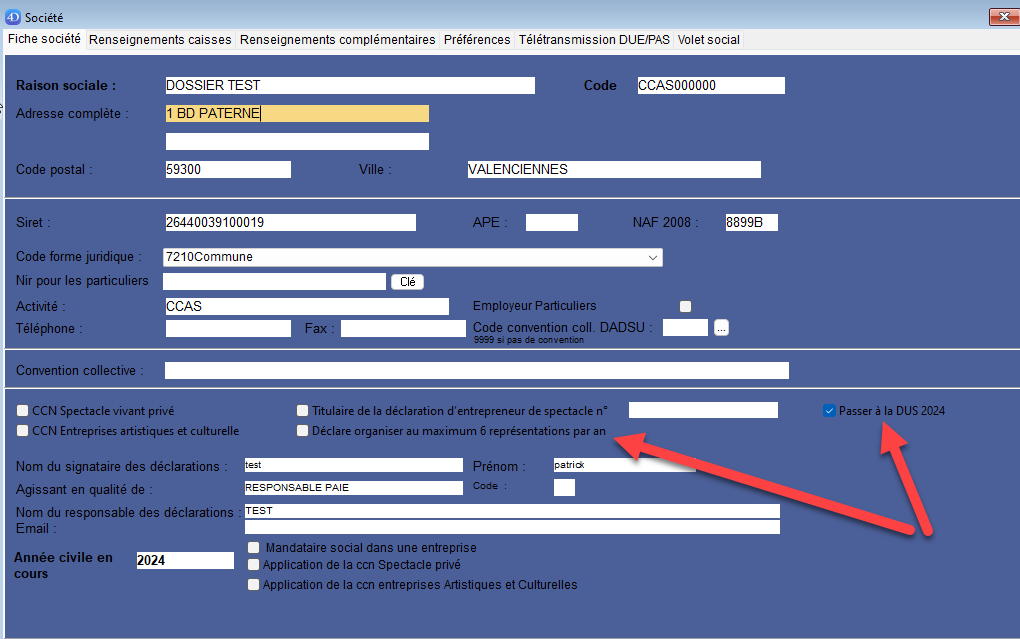
Task: Check Application de la ccn Spectacle privé
Action: click(253, 565)
